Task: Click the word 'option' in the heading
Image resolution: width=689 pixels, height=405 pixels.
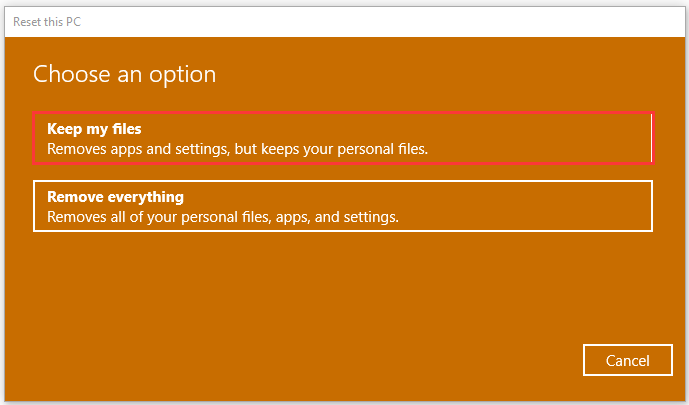Action: click(182, 75)
